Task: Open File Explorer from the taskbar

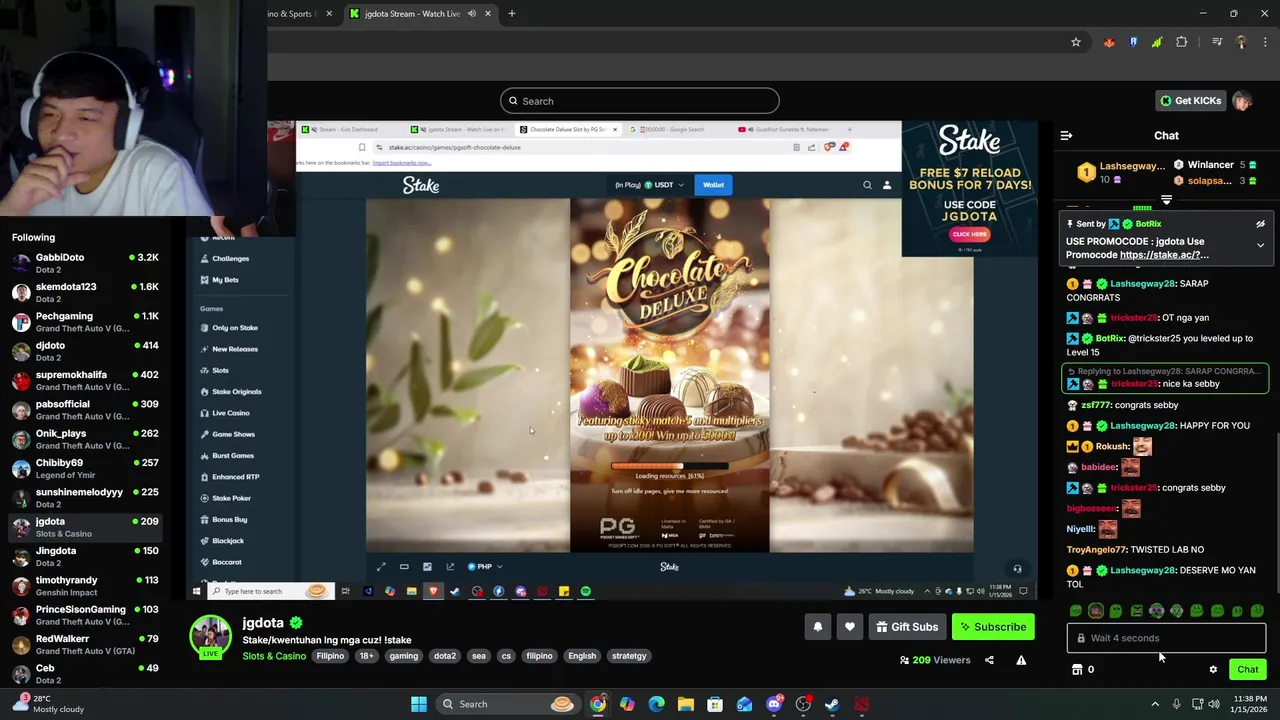Action: (685, 704)
